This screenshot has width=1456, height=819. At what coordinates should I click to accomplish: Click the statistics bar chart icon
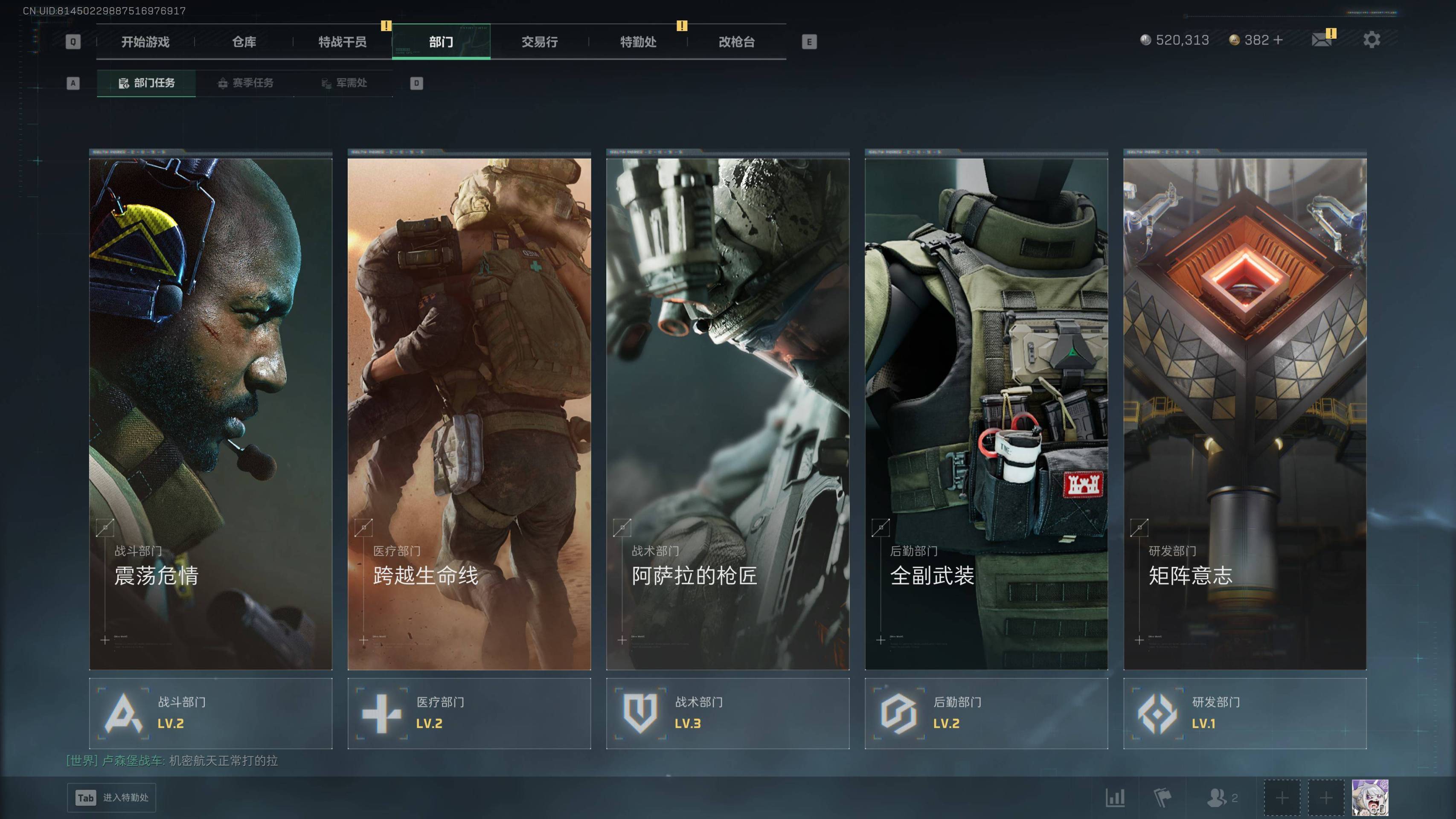(1115, 798)
